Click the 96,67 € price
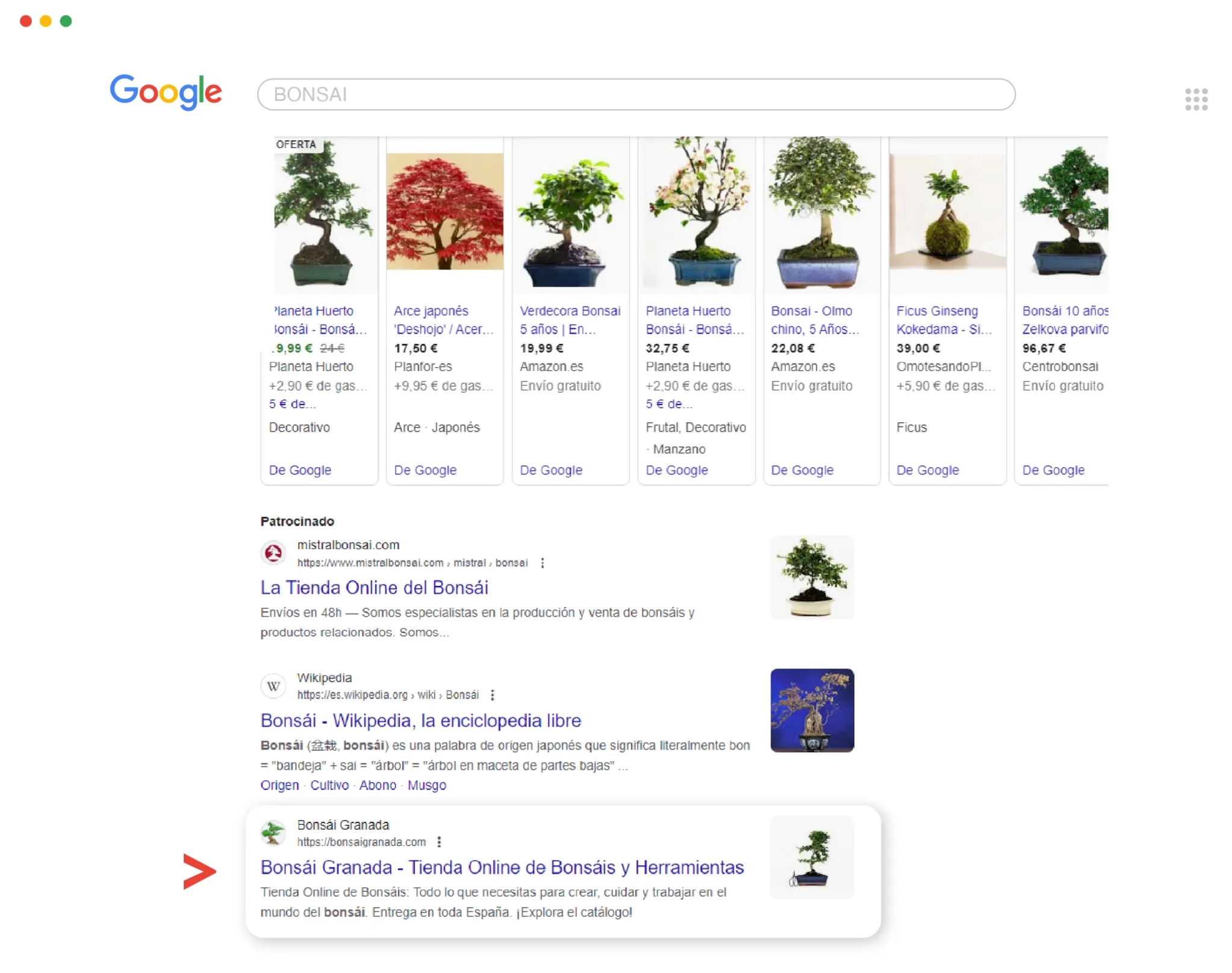The width and height of the screenshot is (1232, 973). 1044,349
